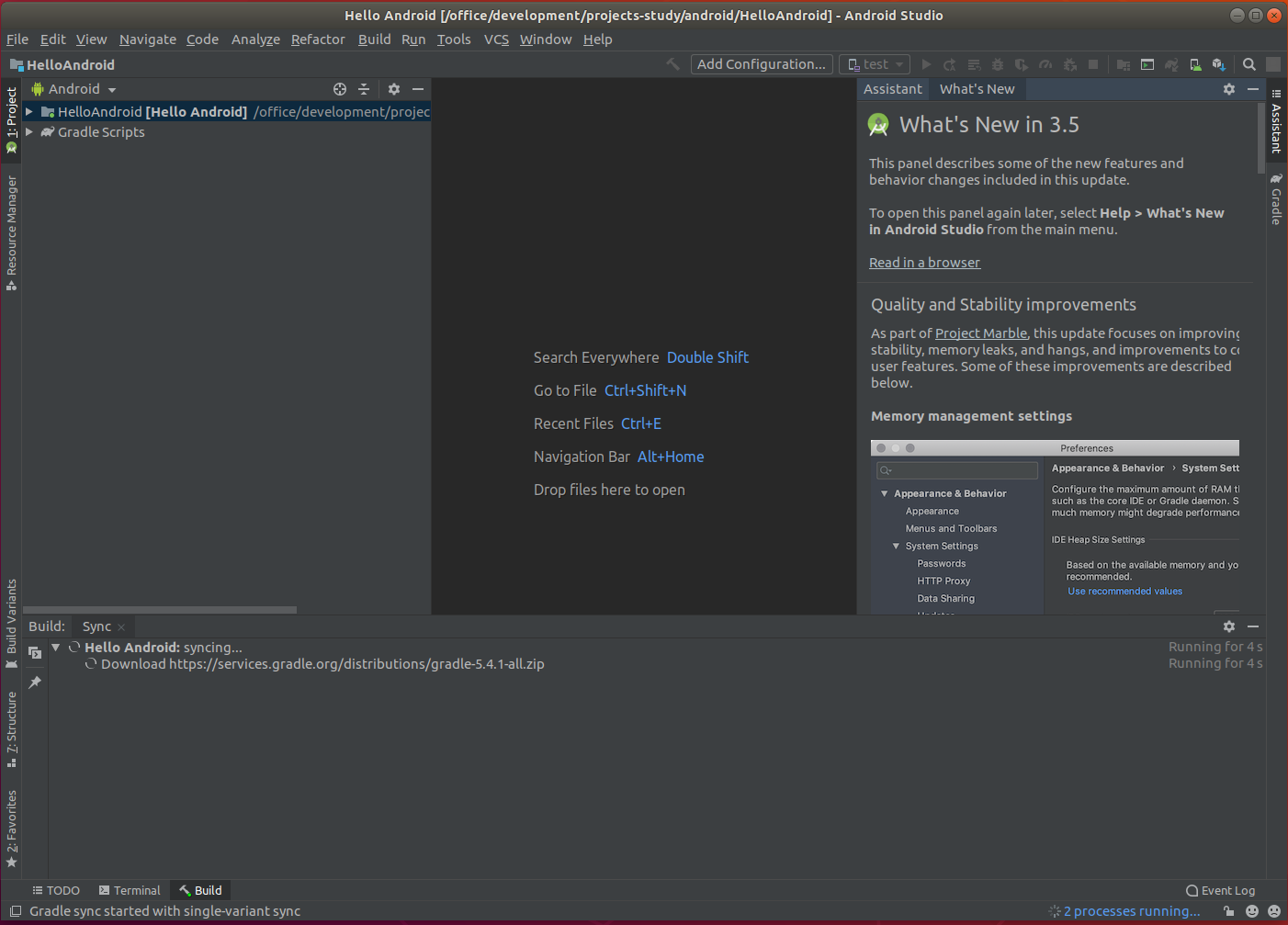Click the Toggle view icon in Build panel
This screenshot has height=925, width=1288.
(x=35, y=652)
